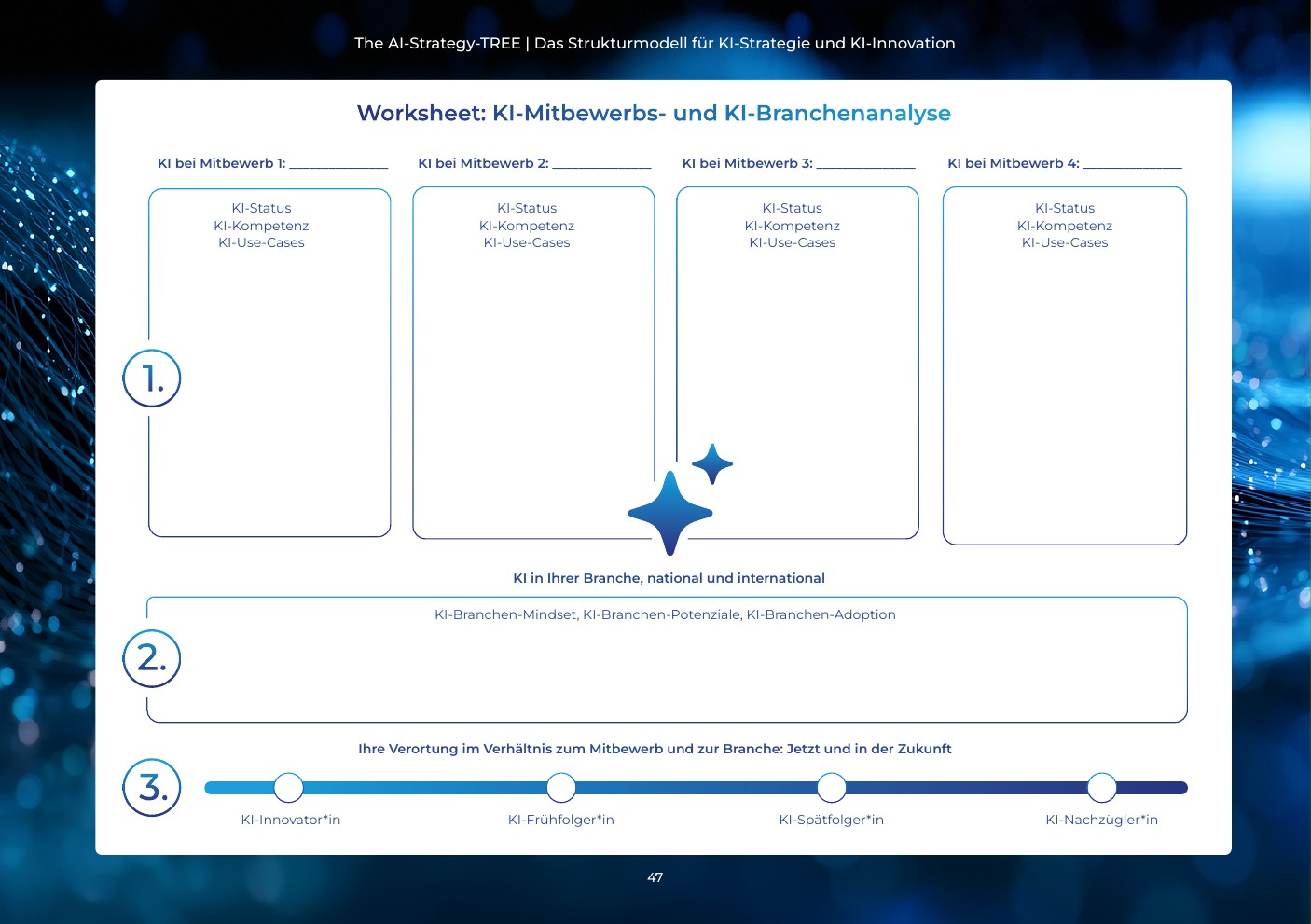Click the blank line after KI bei Mitbewerb 3

tap(866, 166)
